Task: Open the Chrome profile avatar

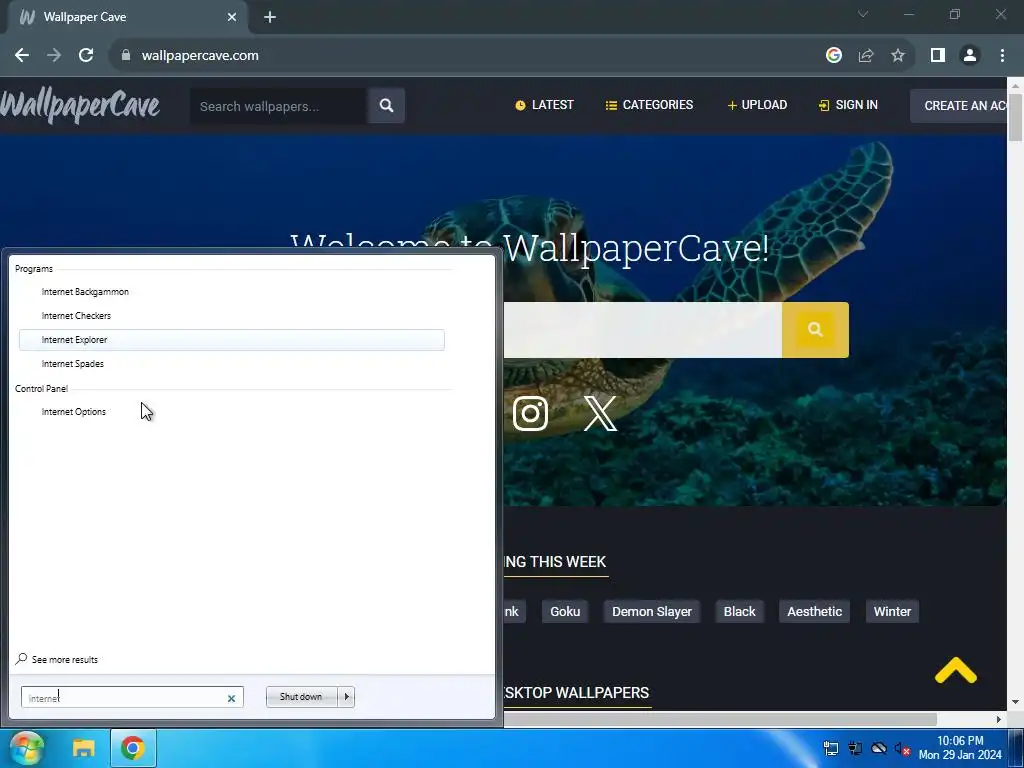Action: click(x=970, y=56)
